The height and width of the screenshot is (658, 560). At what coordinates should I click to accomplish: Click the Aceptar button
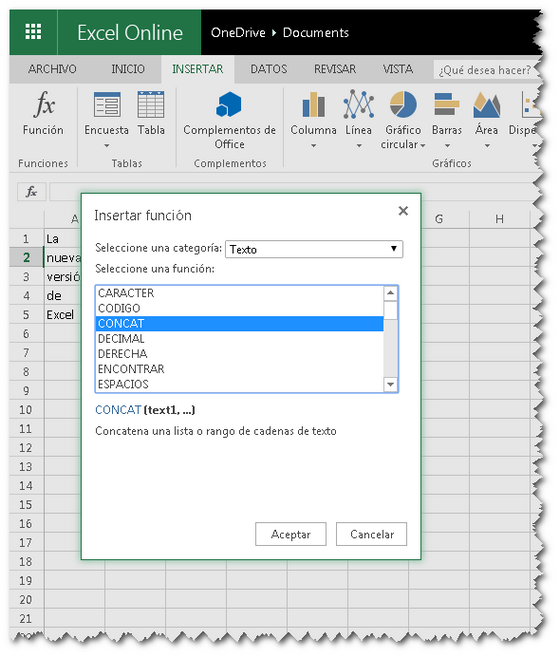[290, 534]
